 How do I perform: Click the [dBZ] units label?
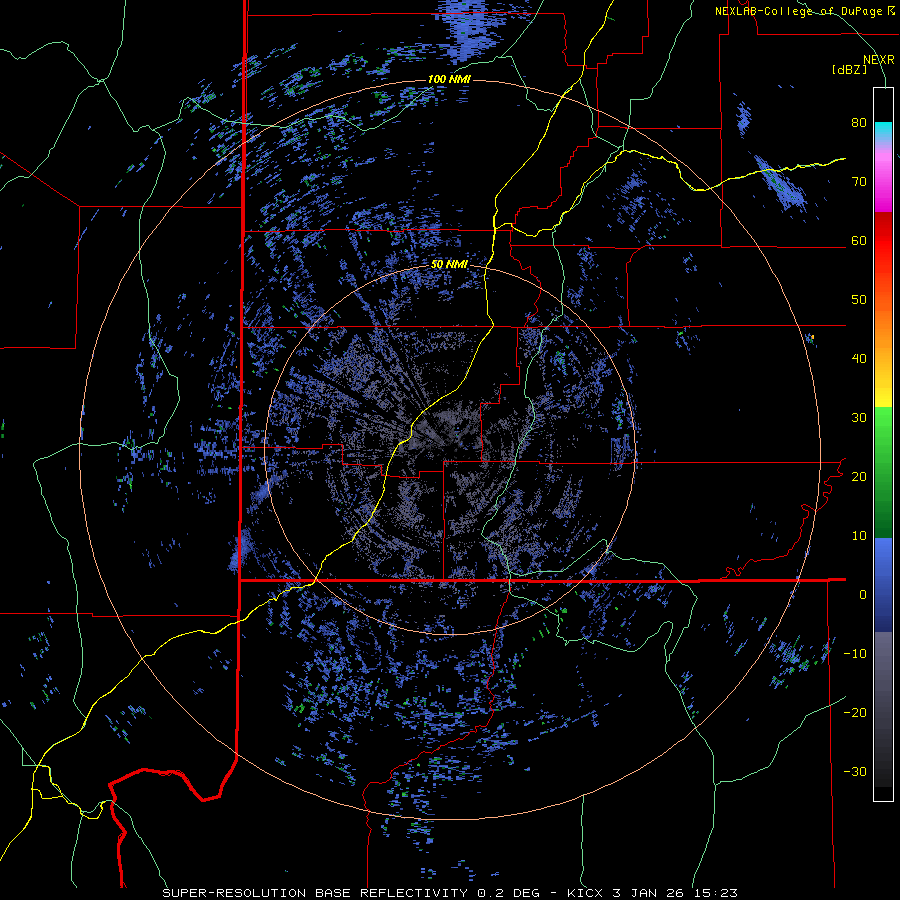(x=849, y=69)
